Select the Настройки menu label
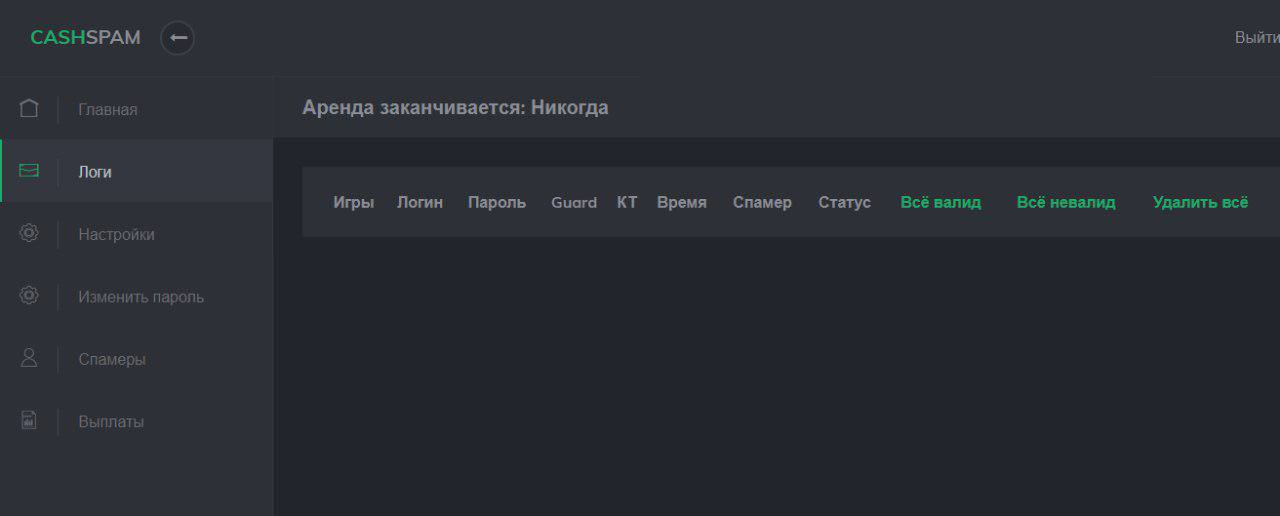This screenshot has width=1280, height=516. (x=116, y=234)
